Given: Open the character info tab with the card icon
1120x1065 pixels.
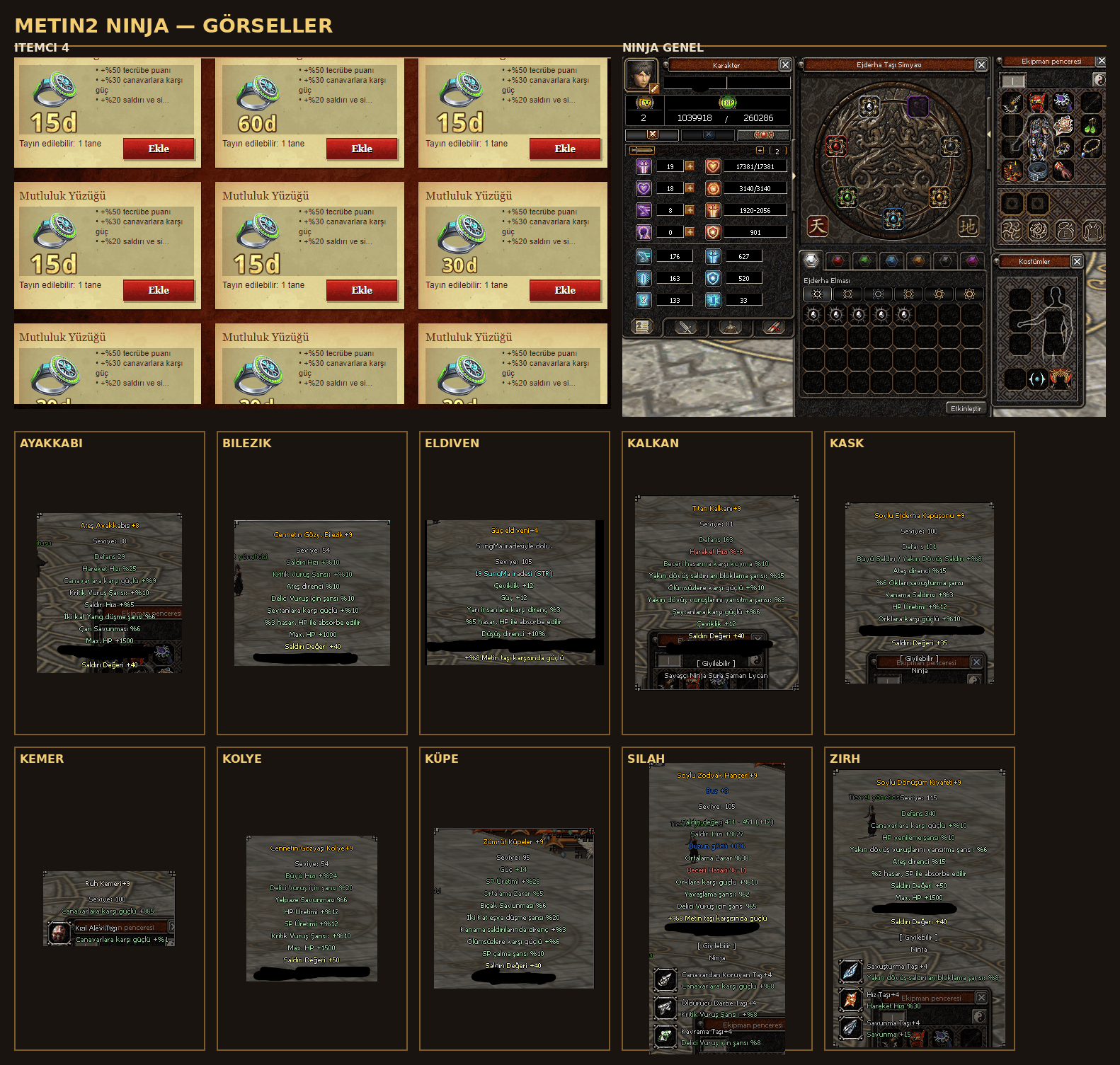Looking at the screenshot, I should click(x=642, y=326).
